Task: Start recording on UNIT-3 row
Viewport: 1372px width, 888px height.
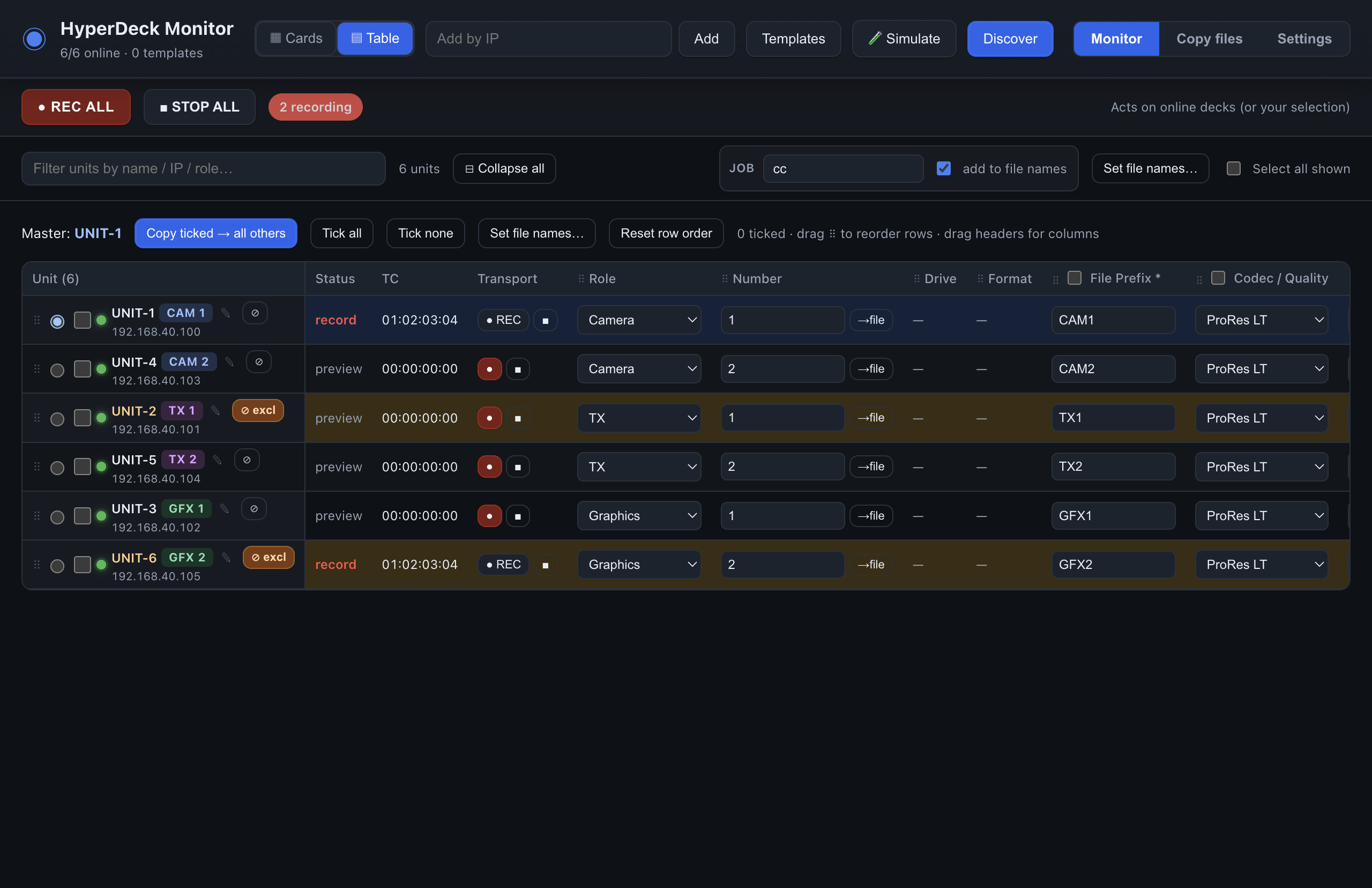Action: click(489, 515)
